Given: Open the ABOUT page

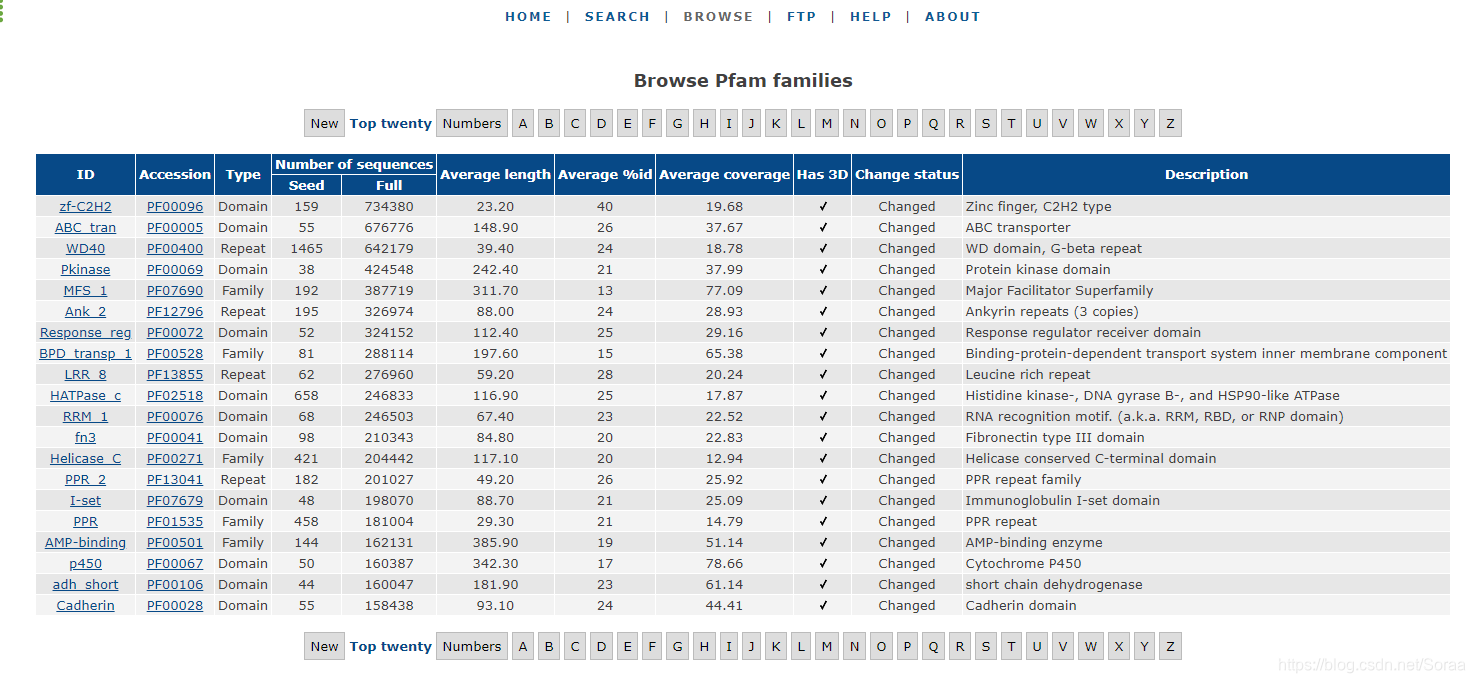Looking at the screenshot, I should point(952,17).
